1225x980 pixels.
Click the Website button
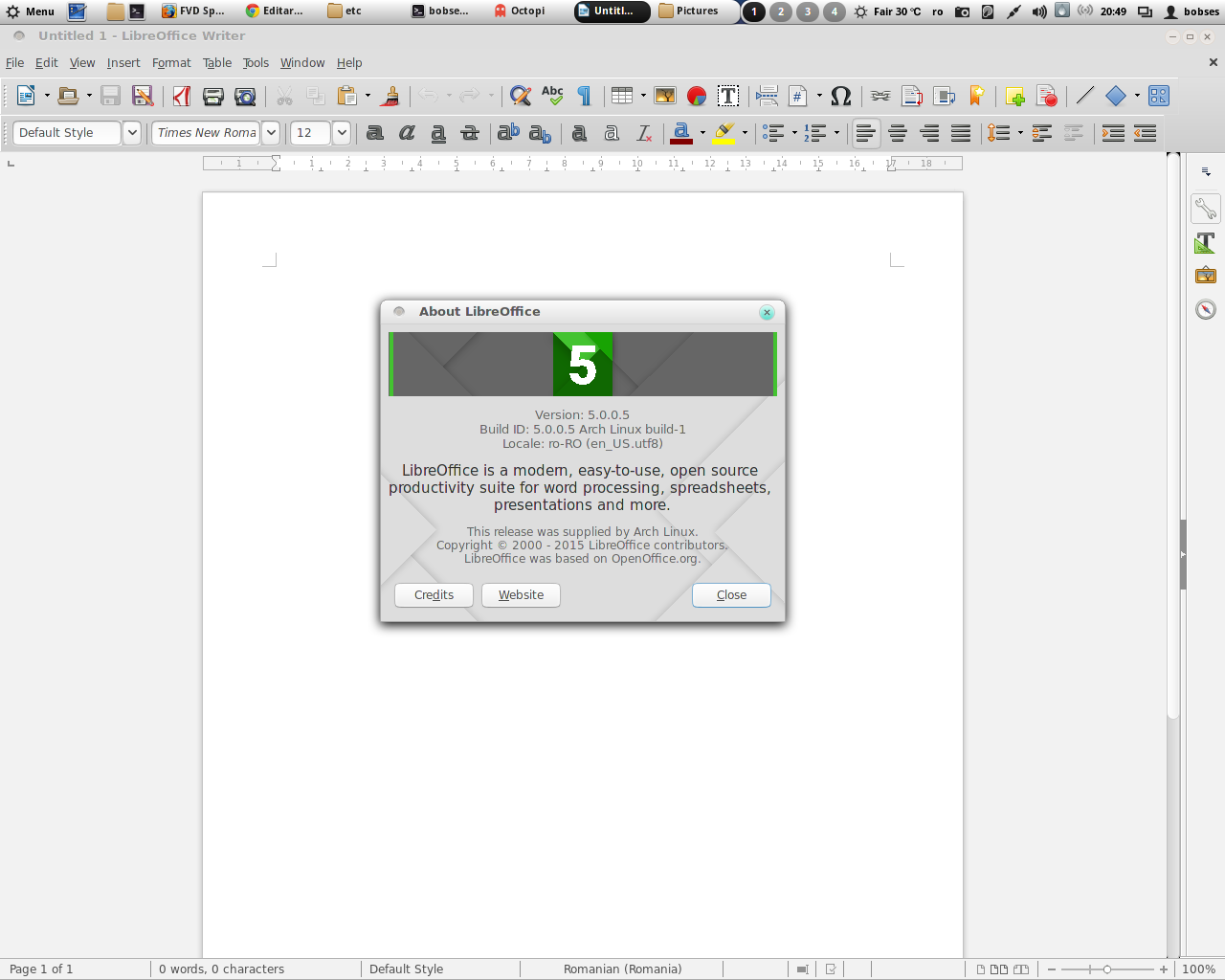(x=521, y=595)
